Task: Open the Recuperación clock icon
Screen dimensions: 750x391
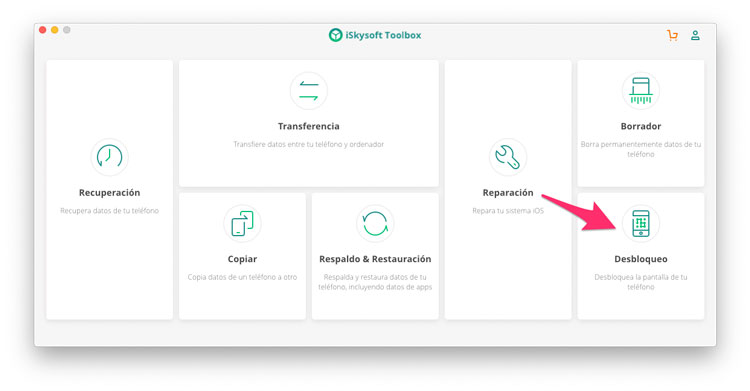Action: click(110, 157)
